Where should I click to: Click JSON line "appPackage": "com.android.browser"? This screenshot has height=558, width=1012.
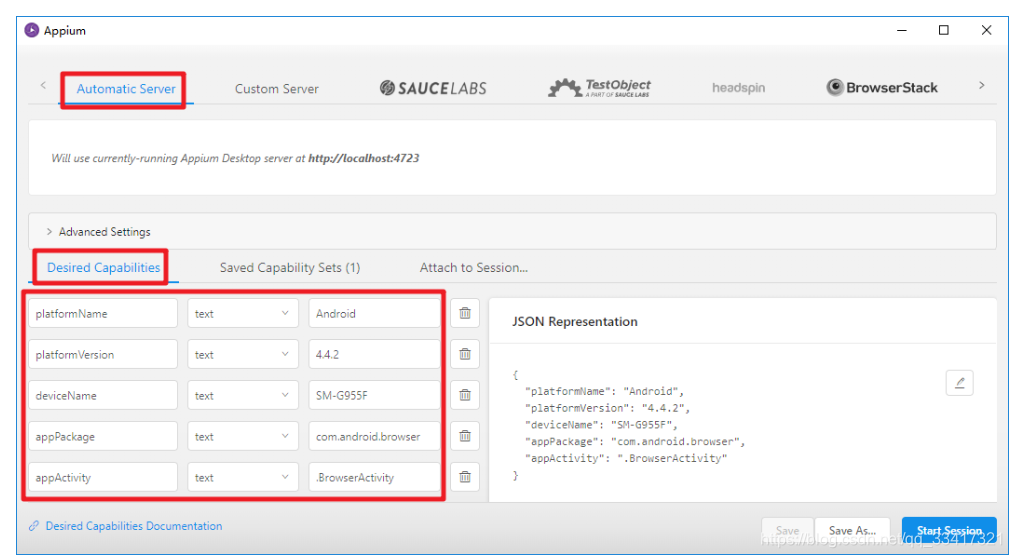pos(636,441)
